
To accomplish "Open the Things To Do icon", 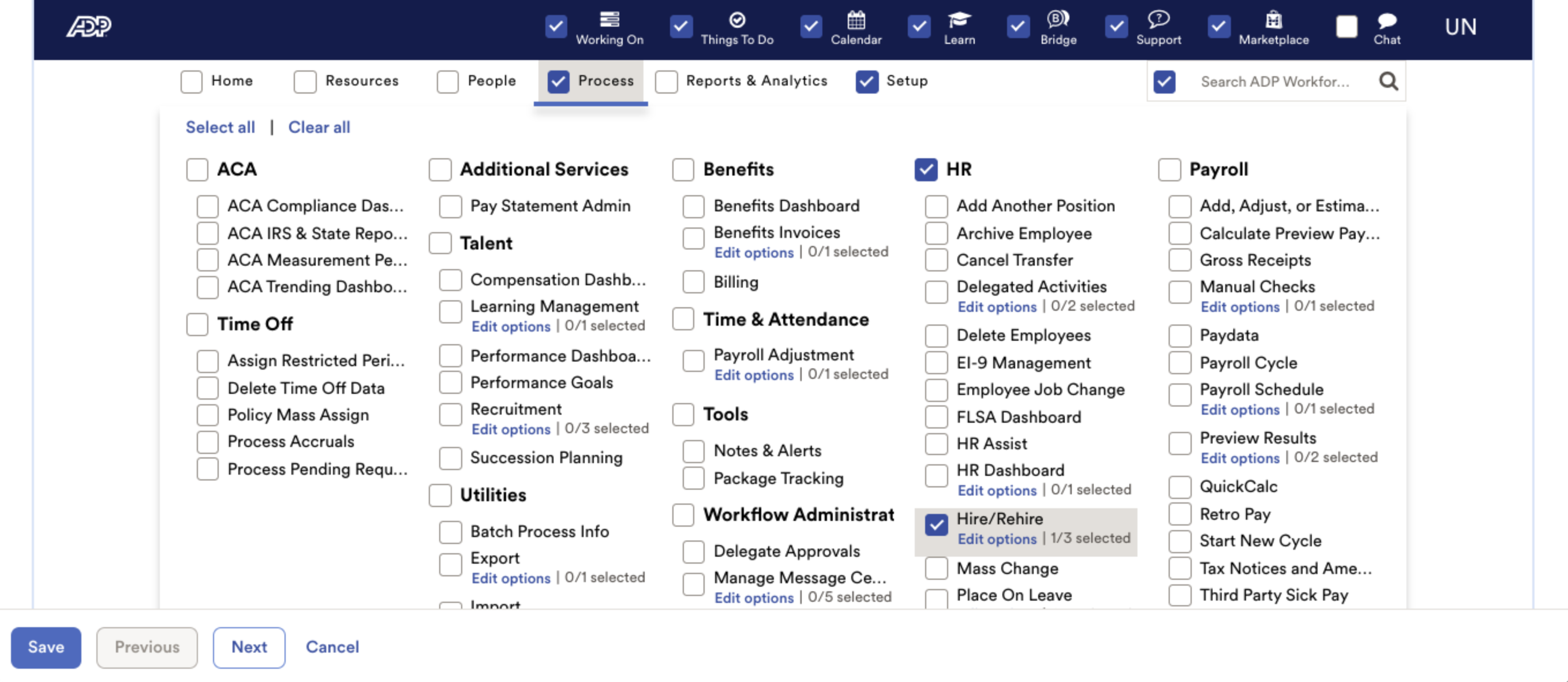I will 736,20.
